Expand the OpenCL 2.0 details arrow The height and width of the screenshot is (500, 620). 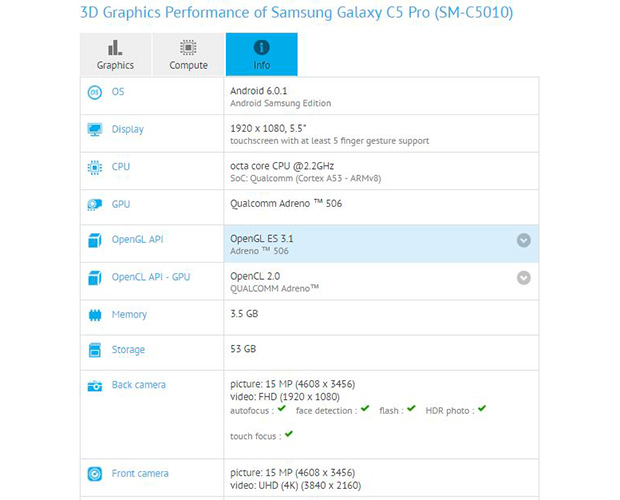coord(523,277)
